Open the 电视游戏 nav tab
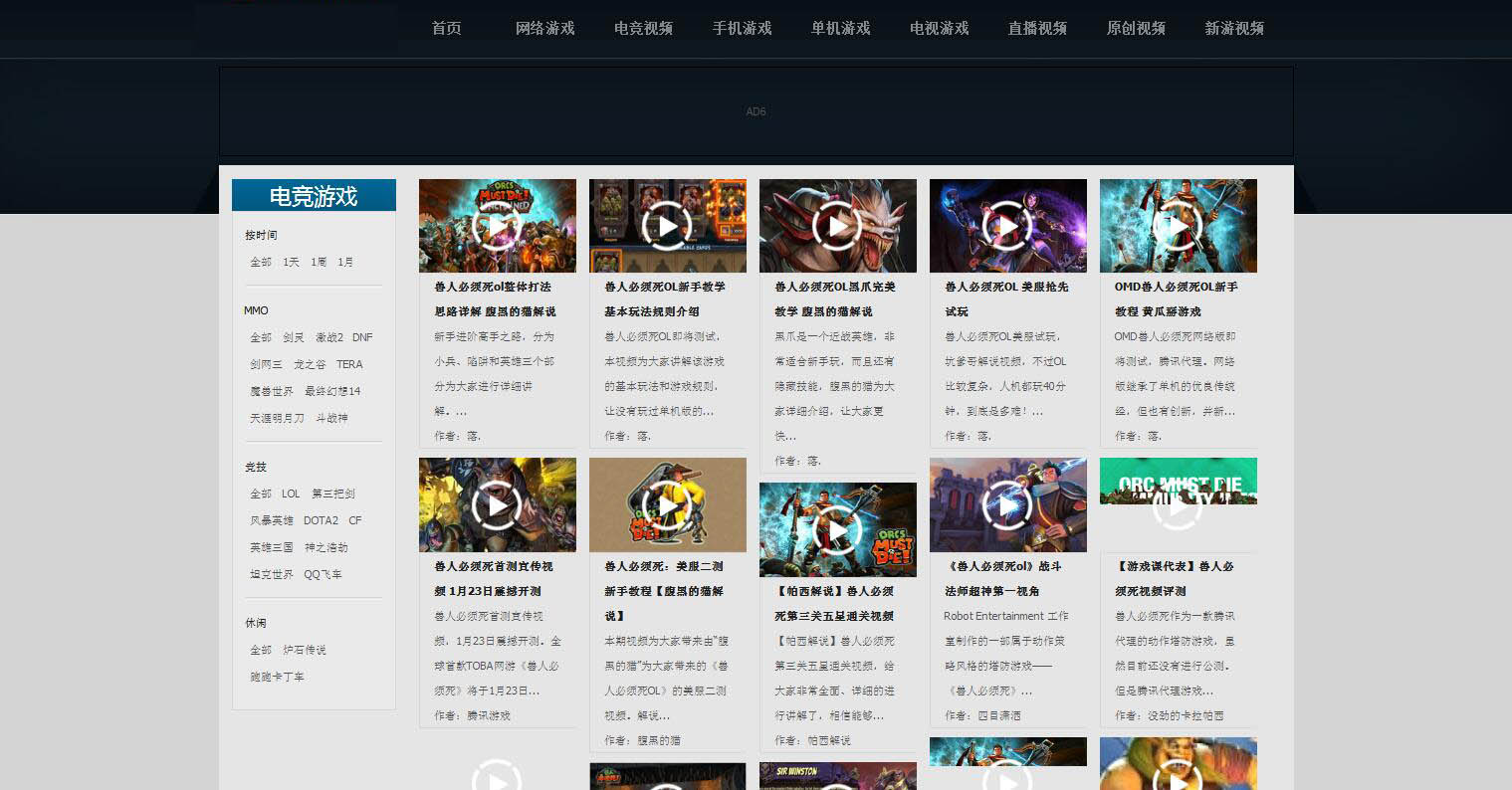The image size is (1512, 790). [x=939, y=28]
